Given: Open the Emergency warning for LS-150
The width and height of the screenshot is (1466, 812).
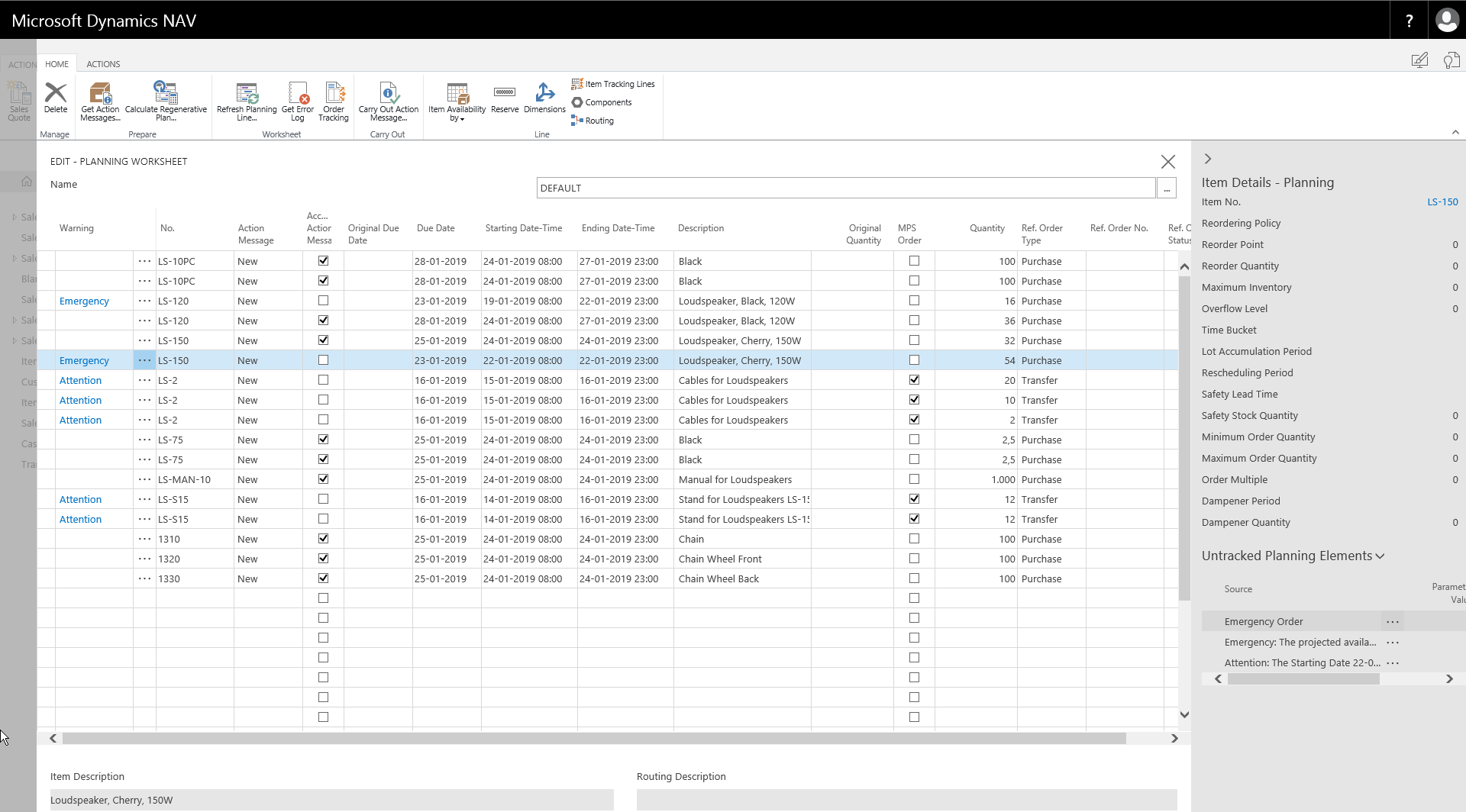Looking at the screenshot, I should click(x=84, y=359).
